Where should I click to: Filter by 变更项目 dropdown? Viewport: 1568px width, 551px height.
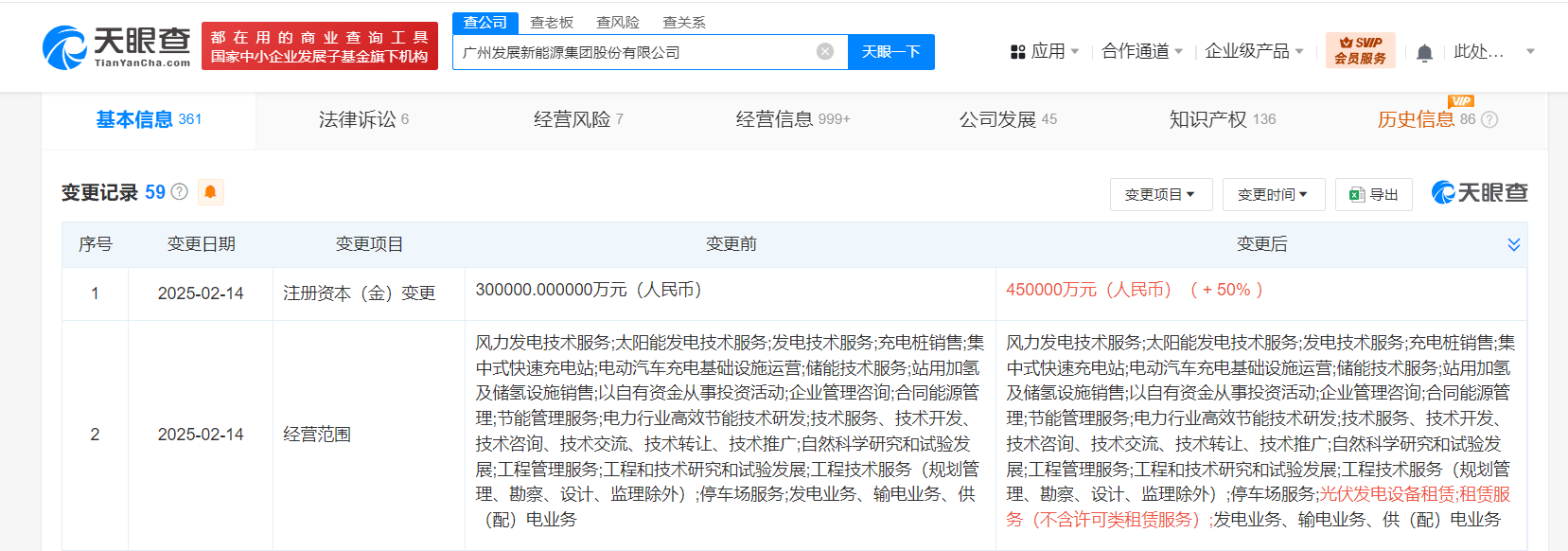pyautogui.click(x=1160, y=194)
